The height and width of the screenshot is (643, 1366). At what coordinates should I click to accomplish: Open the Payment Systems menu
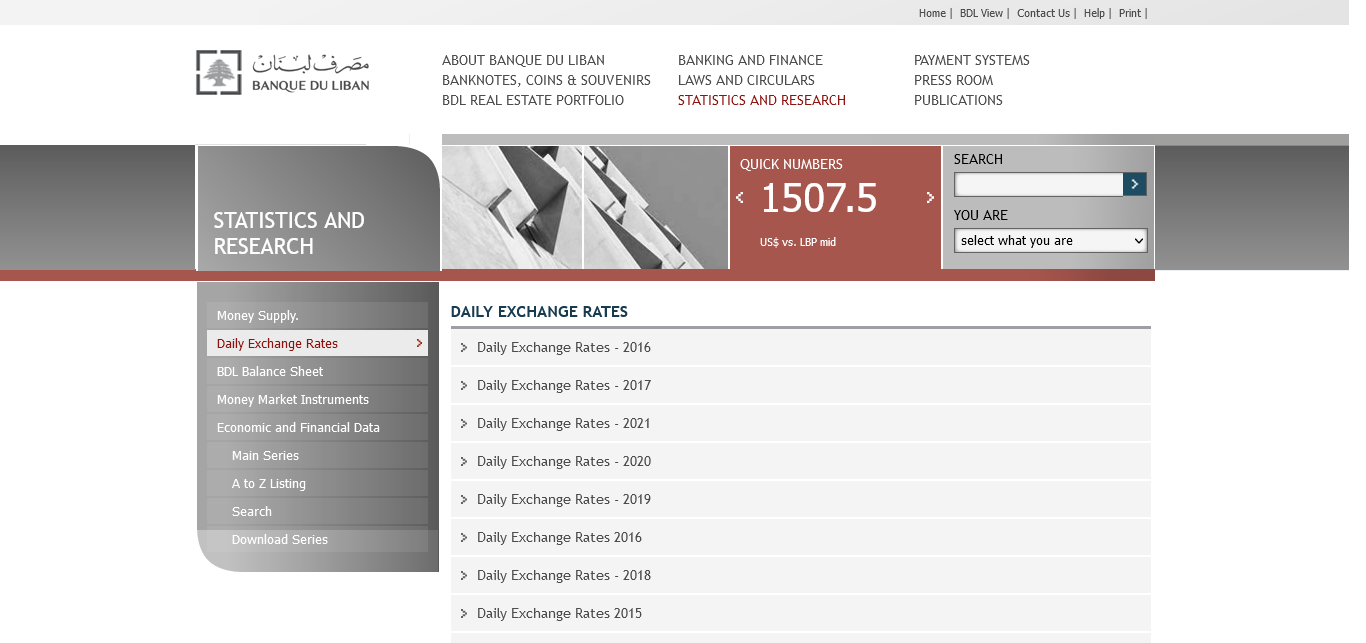click(971, 60)
